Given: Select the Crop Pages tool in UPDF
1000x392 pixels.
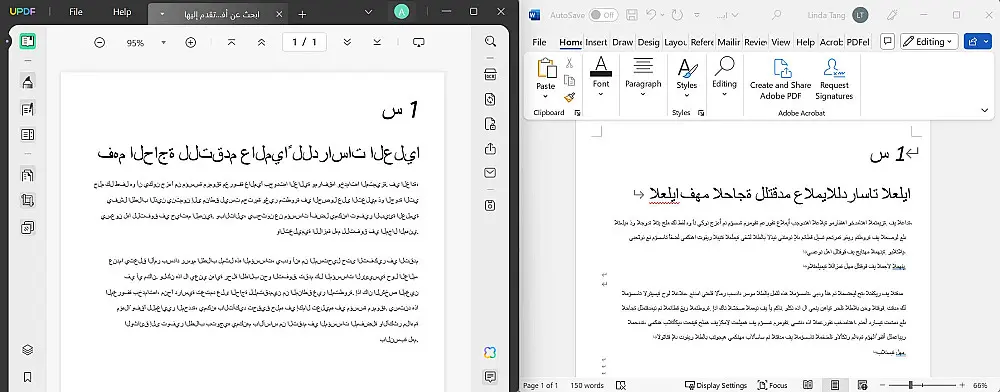Looking at the screenshot, I should [27, 201].
